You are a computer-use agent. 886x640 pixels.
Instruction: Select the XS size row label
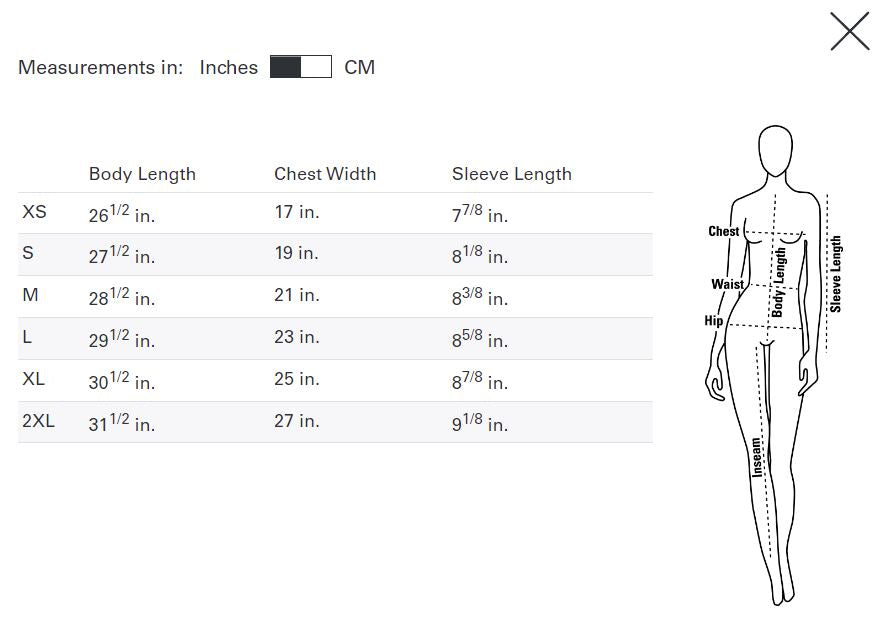(x=31, y=213)
